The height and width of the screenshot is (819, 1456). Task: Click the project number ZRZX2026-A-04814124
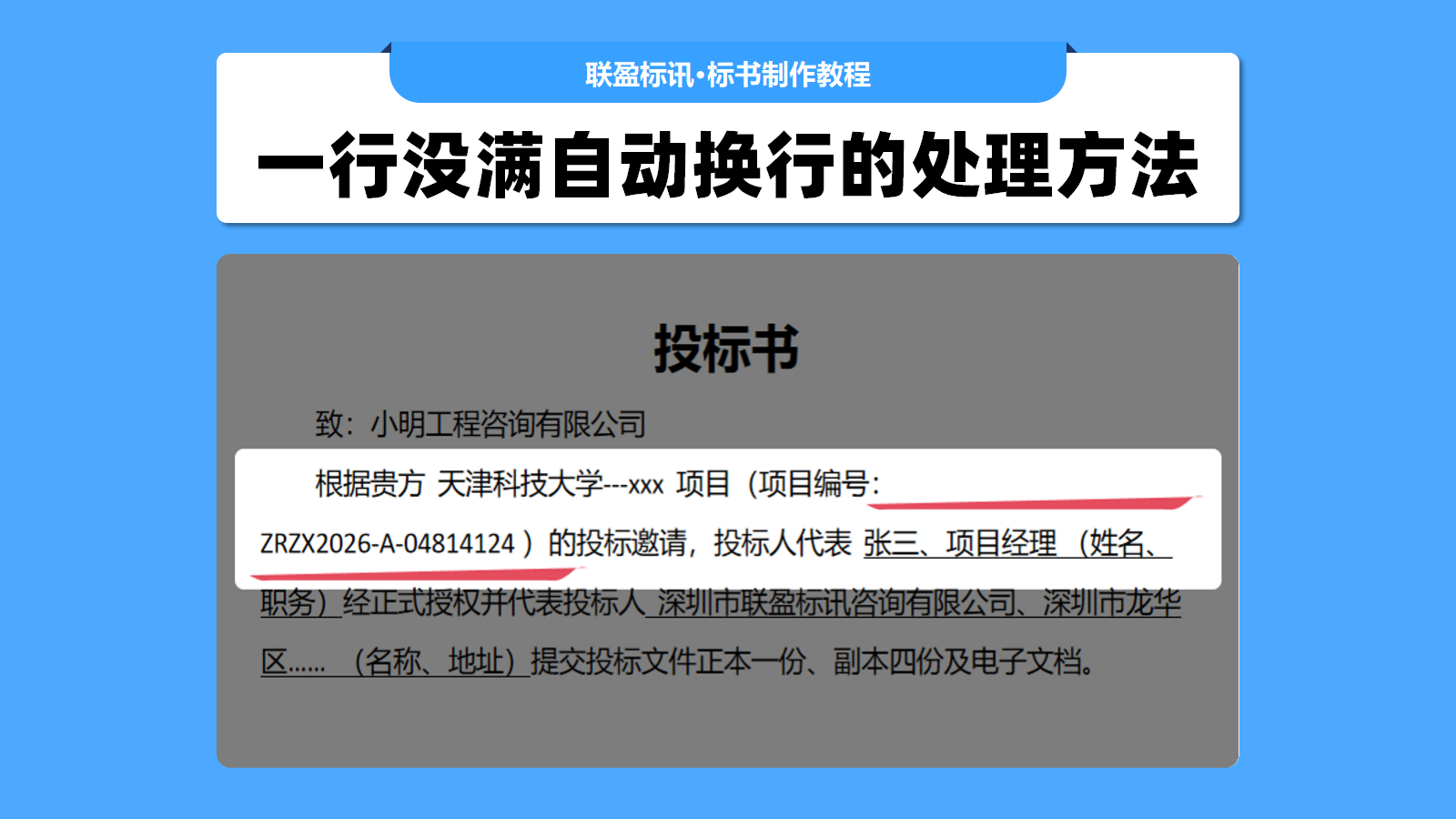coord(388,544)
